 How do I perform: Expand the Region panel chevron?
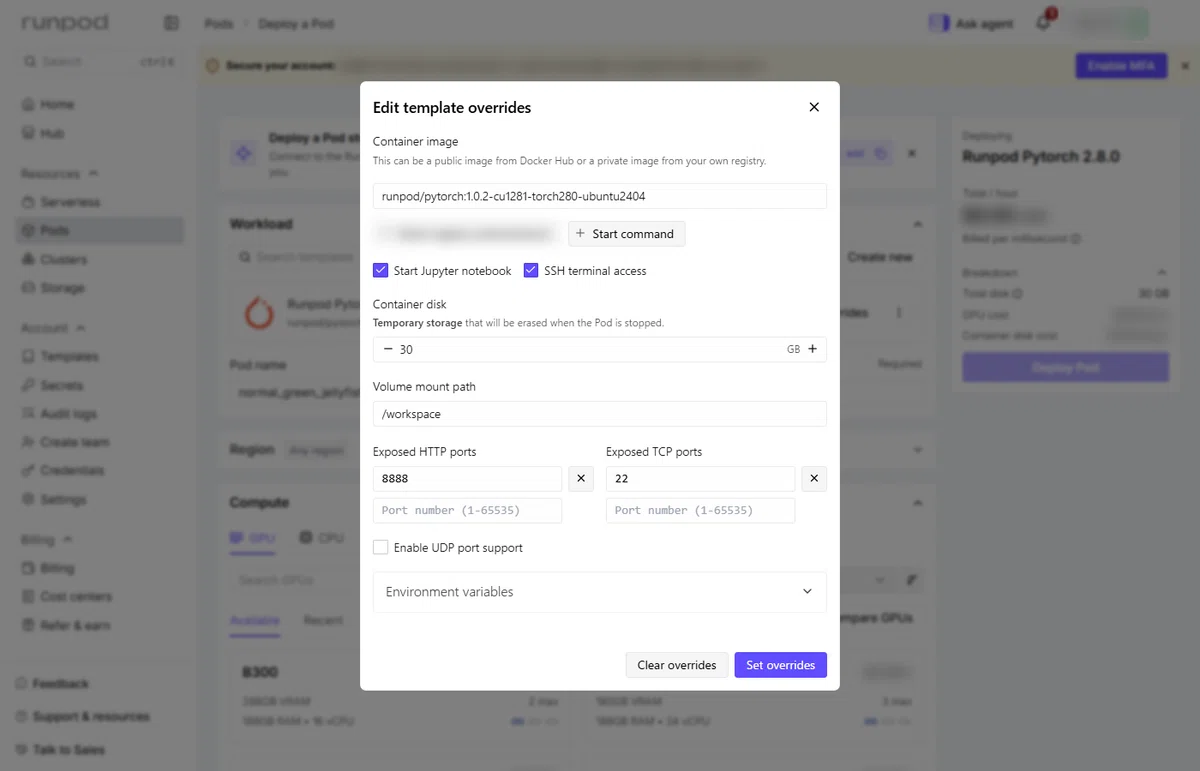pos(917,451)
